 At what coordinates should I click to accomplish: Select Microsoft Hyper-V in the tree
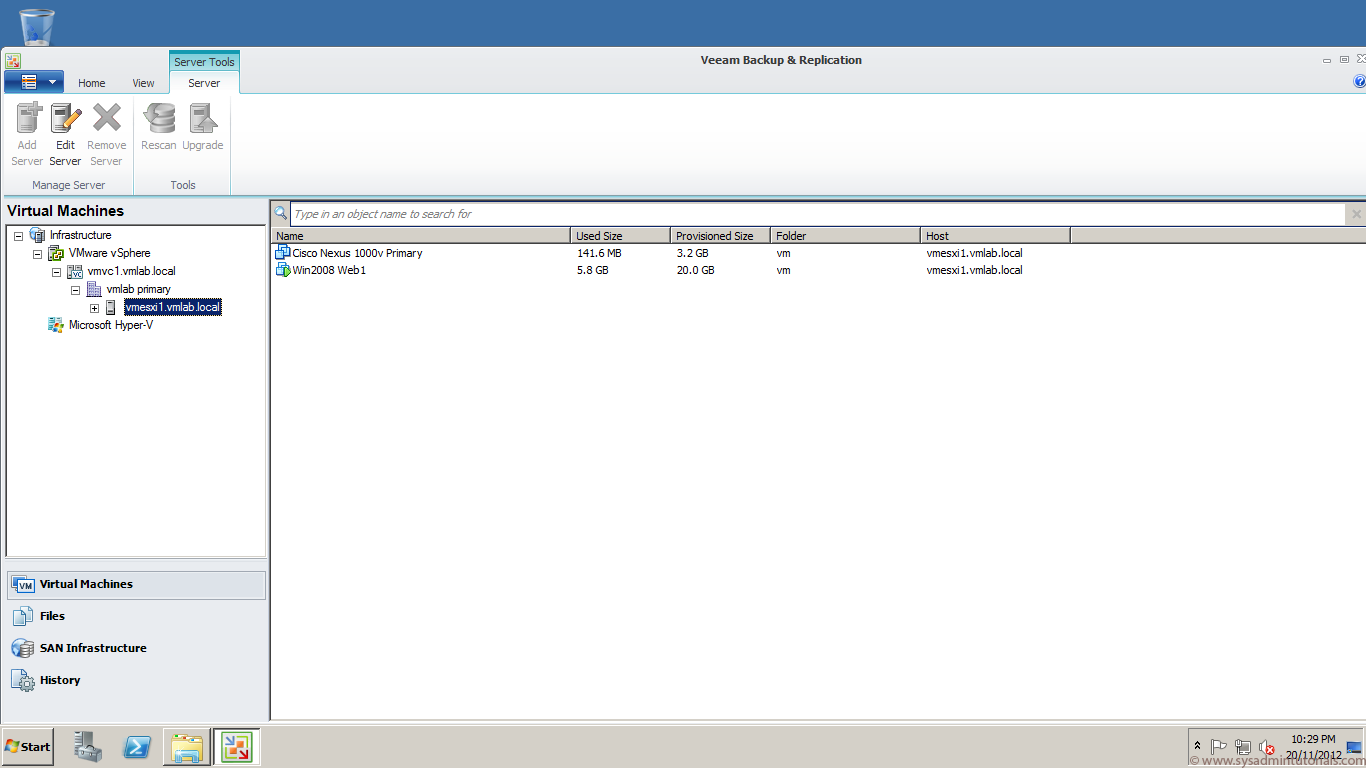(x=111, y=325)
